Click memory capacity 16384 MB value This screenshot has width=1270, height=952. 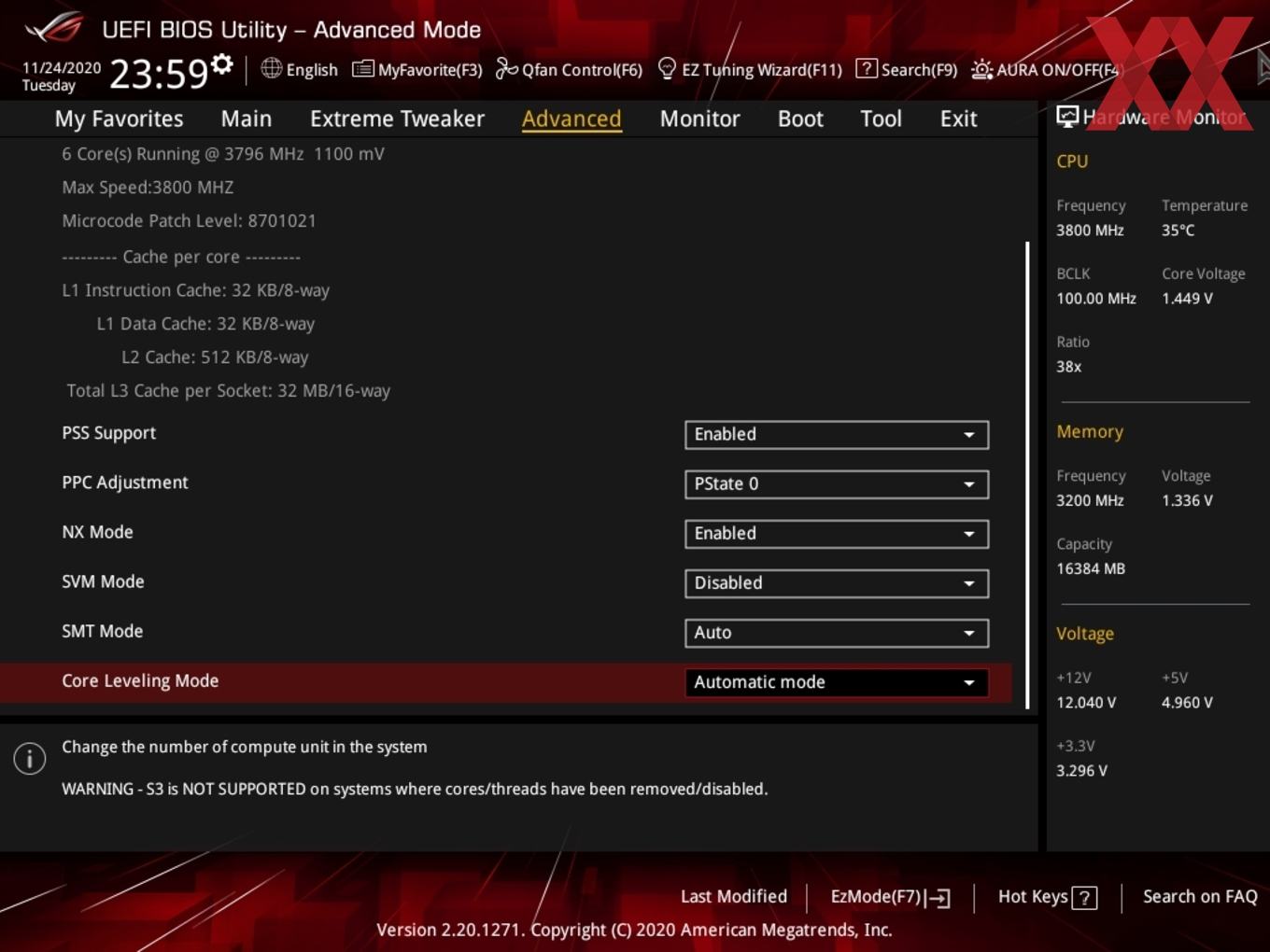pyautogui.click(x=1091, y=569)
